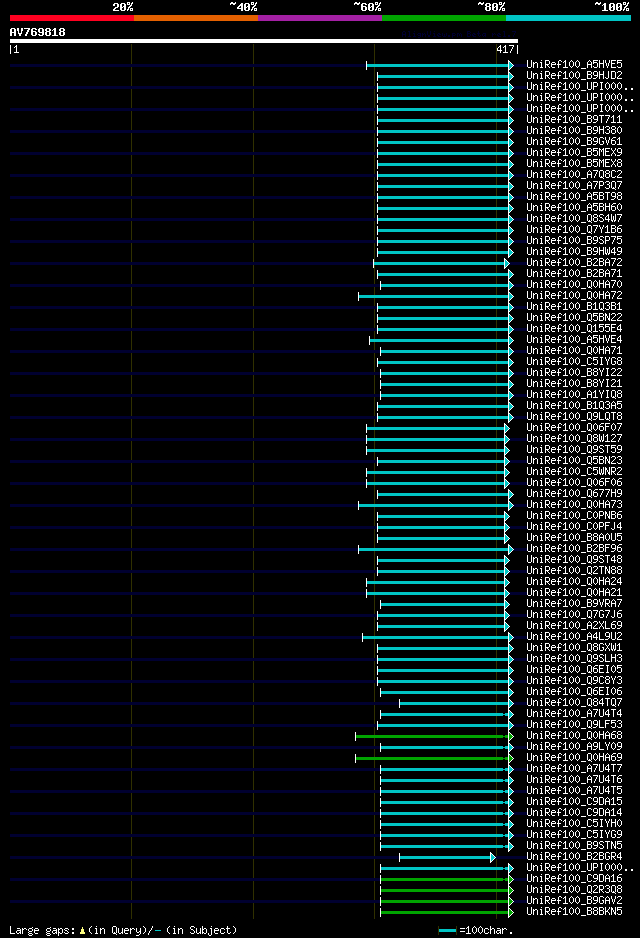Screen dimensions: 640x938
Task: Click the alignment bar for UniRef100_A4L9U2
Action: coord(438,638)
